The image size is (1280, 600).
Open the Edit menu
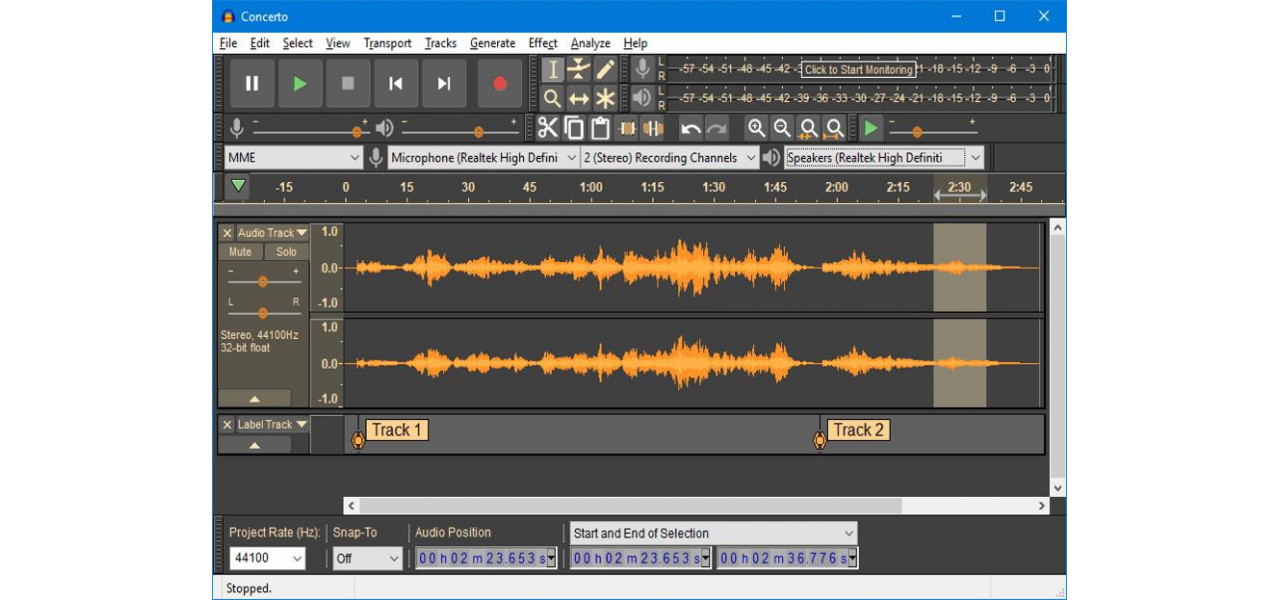(260, 43)
